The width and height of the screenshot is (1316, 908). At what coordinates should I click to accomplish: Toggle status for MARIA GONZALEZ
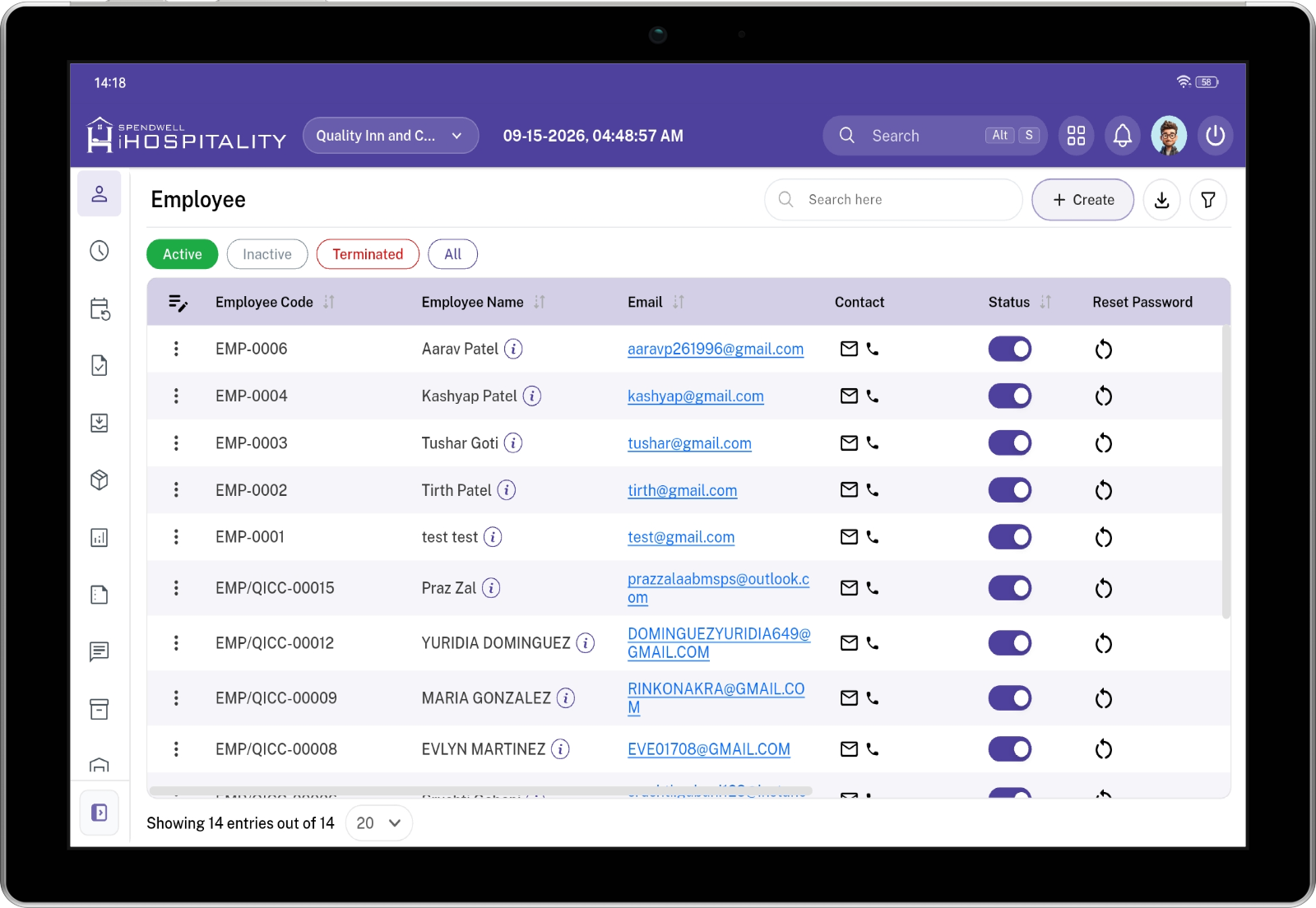tap(1010, 698)
